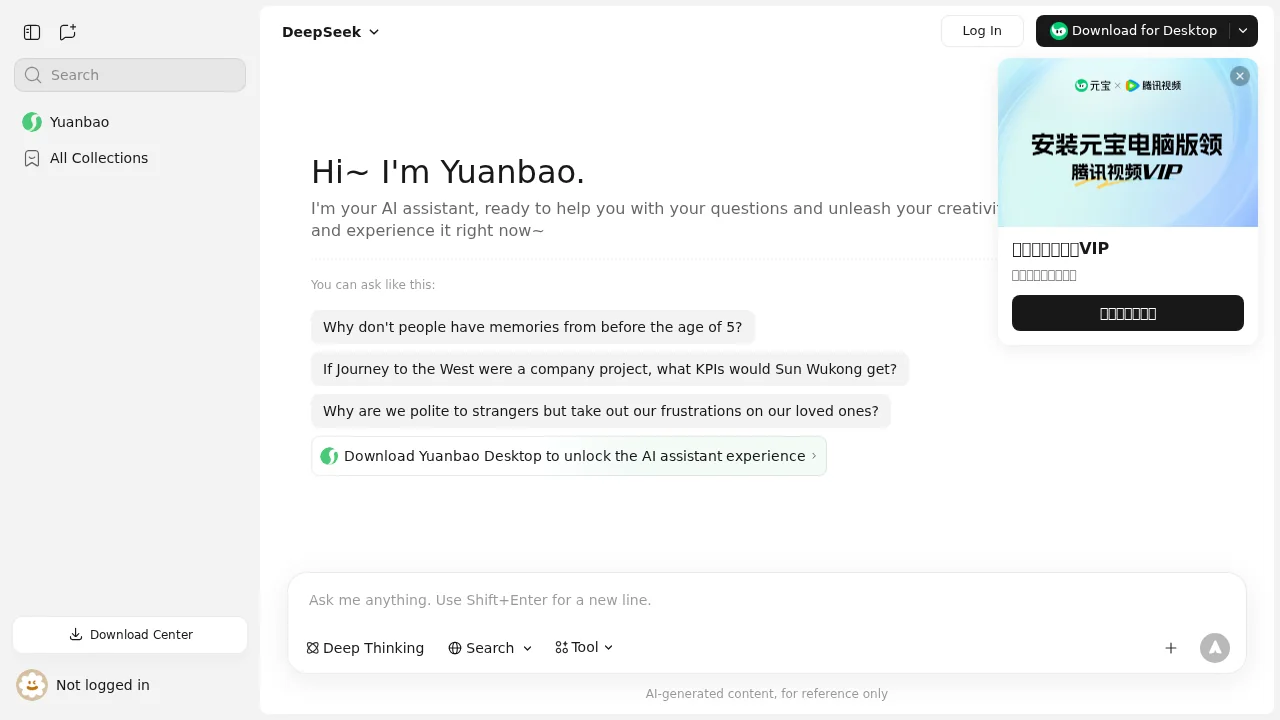Attach a file using the plus icon

coord(1171,648)
